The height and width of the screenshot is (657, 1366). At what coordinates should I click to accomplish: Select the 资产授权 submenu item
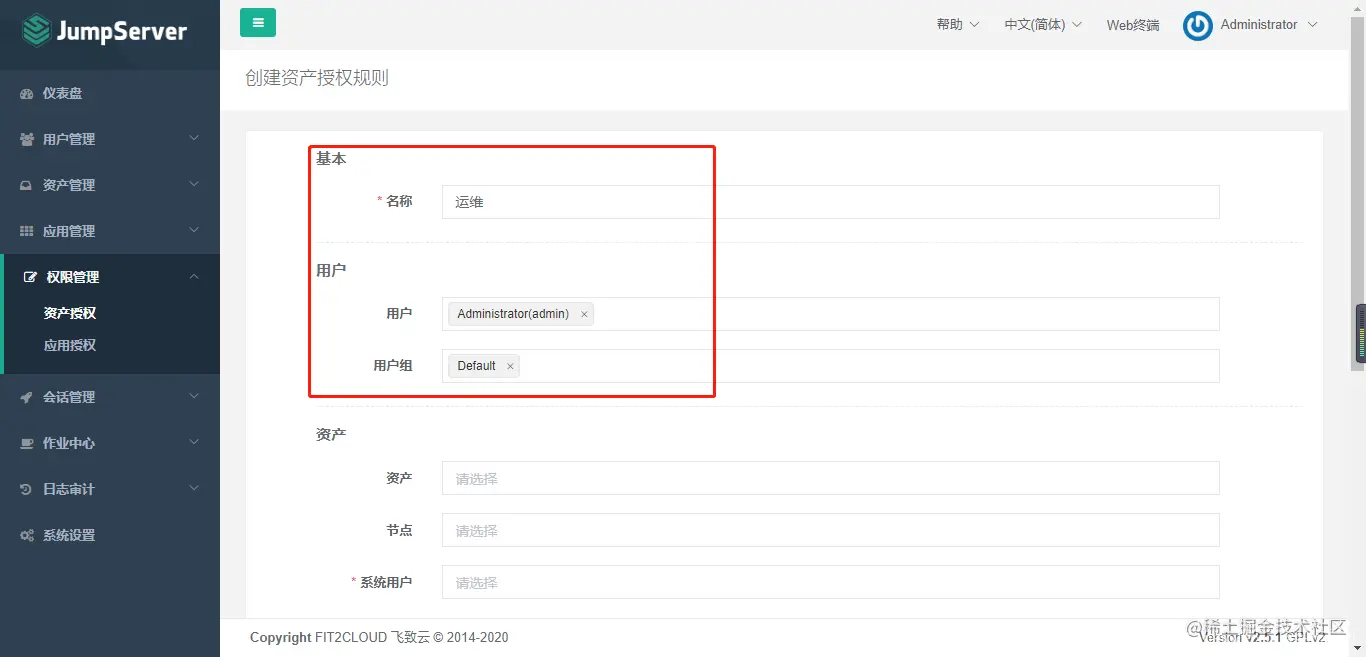tap(70, 313)
